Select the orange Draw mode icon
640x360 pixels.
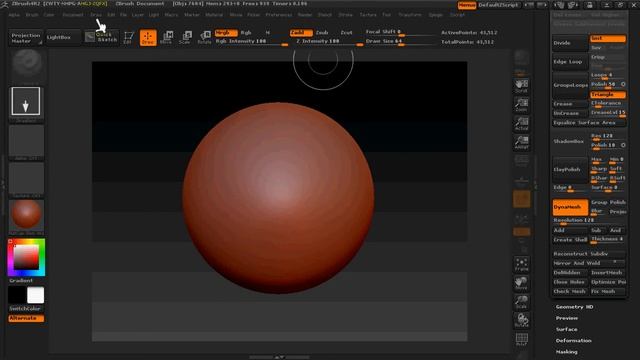click(148, 38)
